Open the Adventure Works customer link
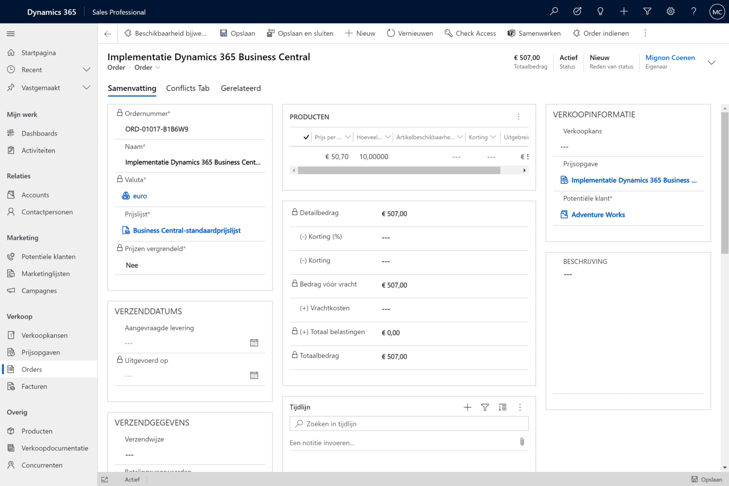729x486 pixels. point(598,215)
